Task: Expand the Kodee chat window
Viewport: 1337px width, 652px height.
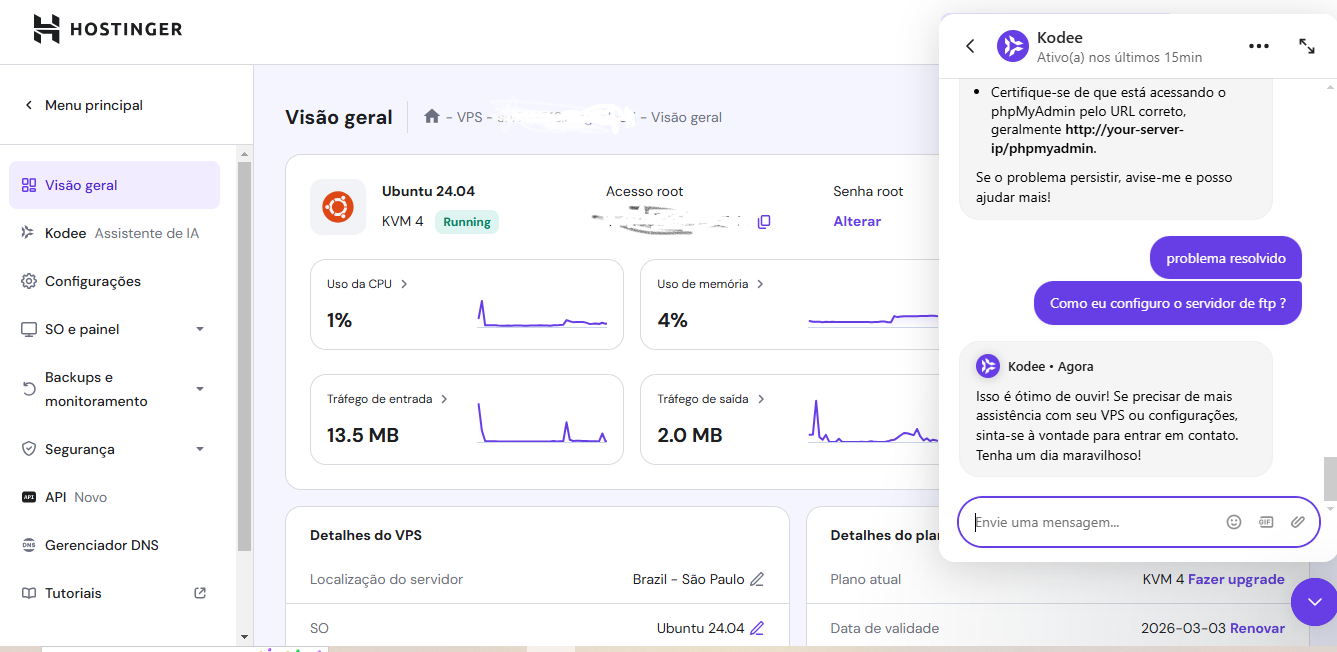Action: [1307, 46]
